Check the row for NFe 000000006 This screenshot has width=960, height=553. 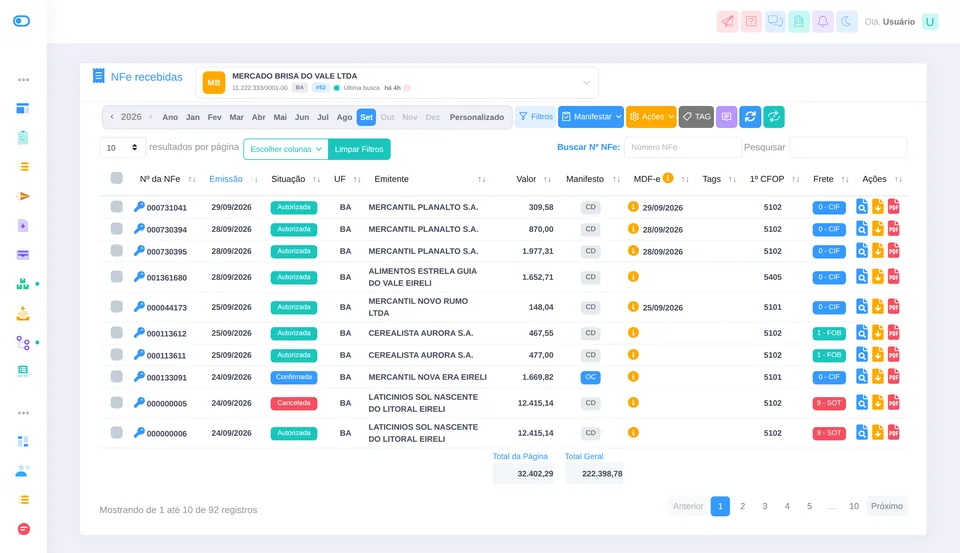(x=116, y=433)
